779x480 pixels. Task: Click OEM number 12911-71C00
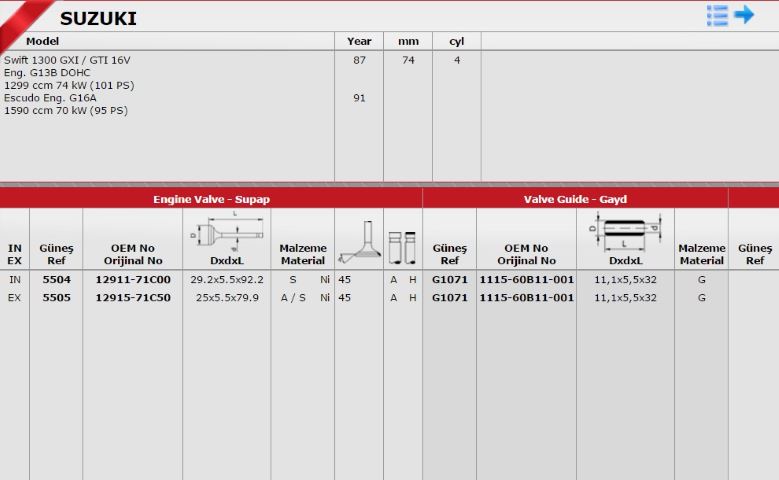tap(133, 279)
